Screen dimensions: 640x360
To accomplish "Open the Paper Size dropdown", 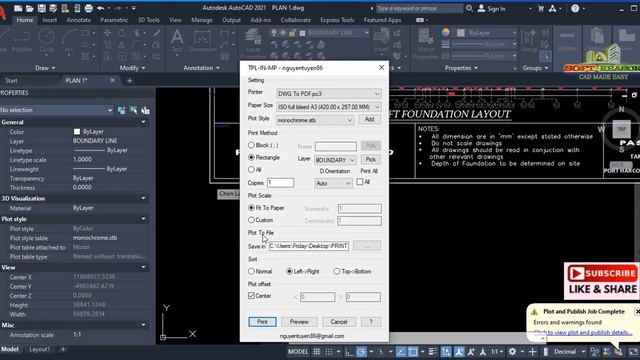I will [x=329, y=107].
